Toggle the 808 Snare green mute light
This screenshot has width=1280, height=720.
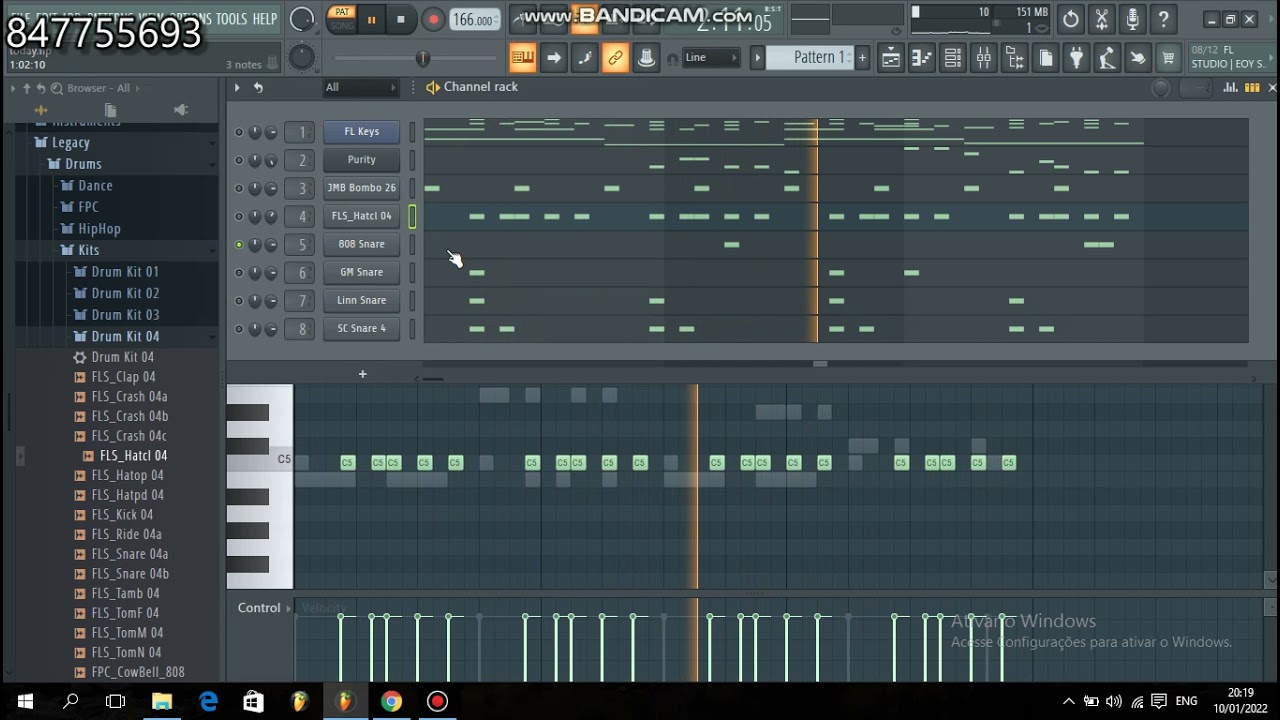[x=239, y=244]
